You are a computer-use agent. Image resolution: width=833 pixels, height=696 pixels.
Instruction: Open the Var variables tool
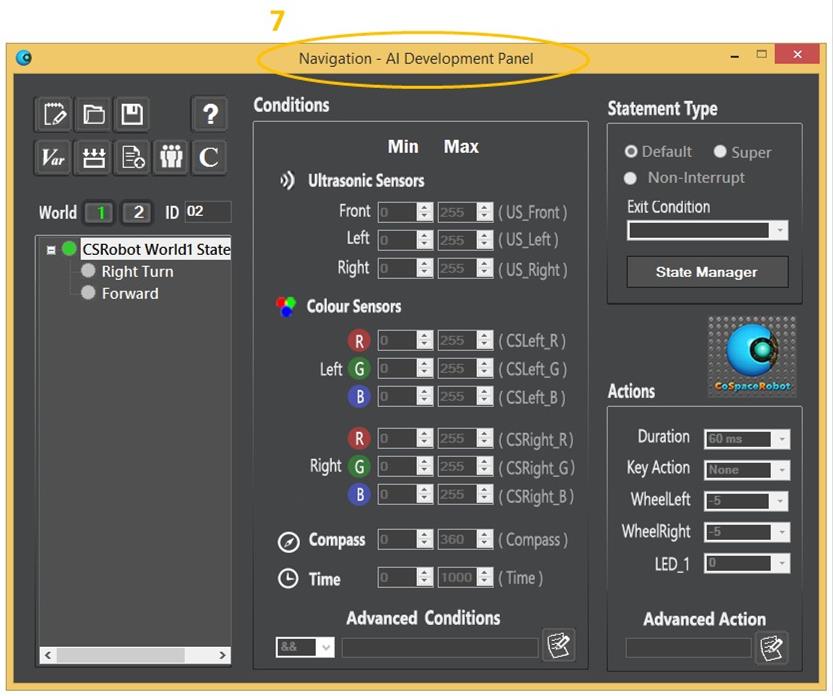coord(54,157)
